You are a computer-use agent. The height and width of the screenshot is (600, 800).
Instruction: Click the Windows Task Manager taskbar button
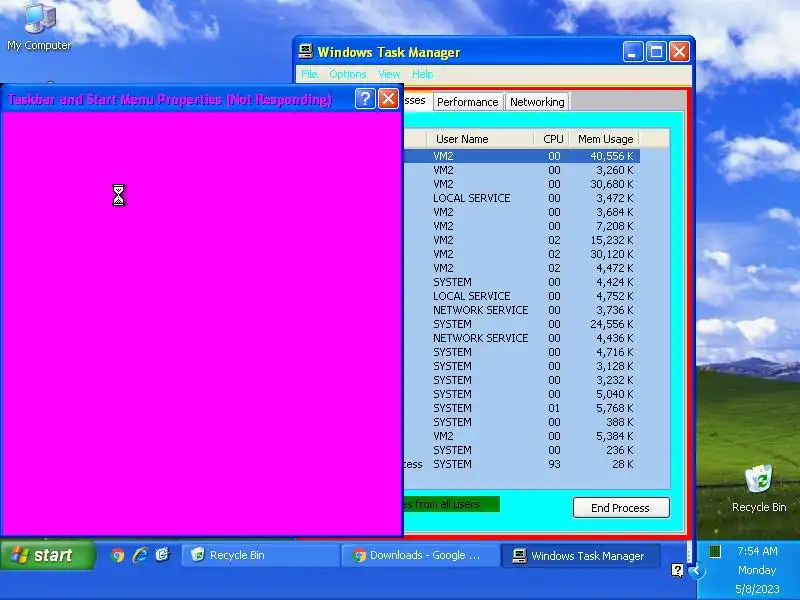click(581, 555)
